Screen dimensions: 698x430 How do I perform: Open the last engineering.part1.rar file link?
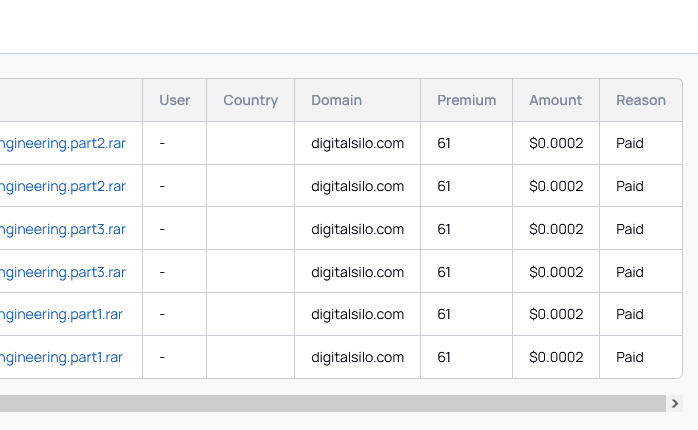61,357
